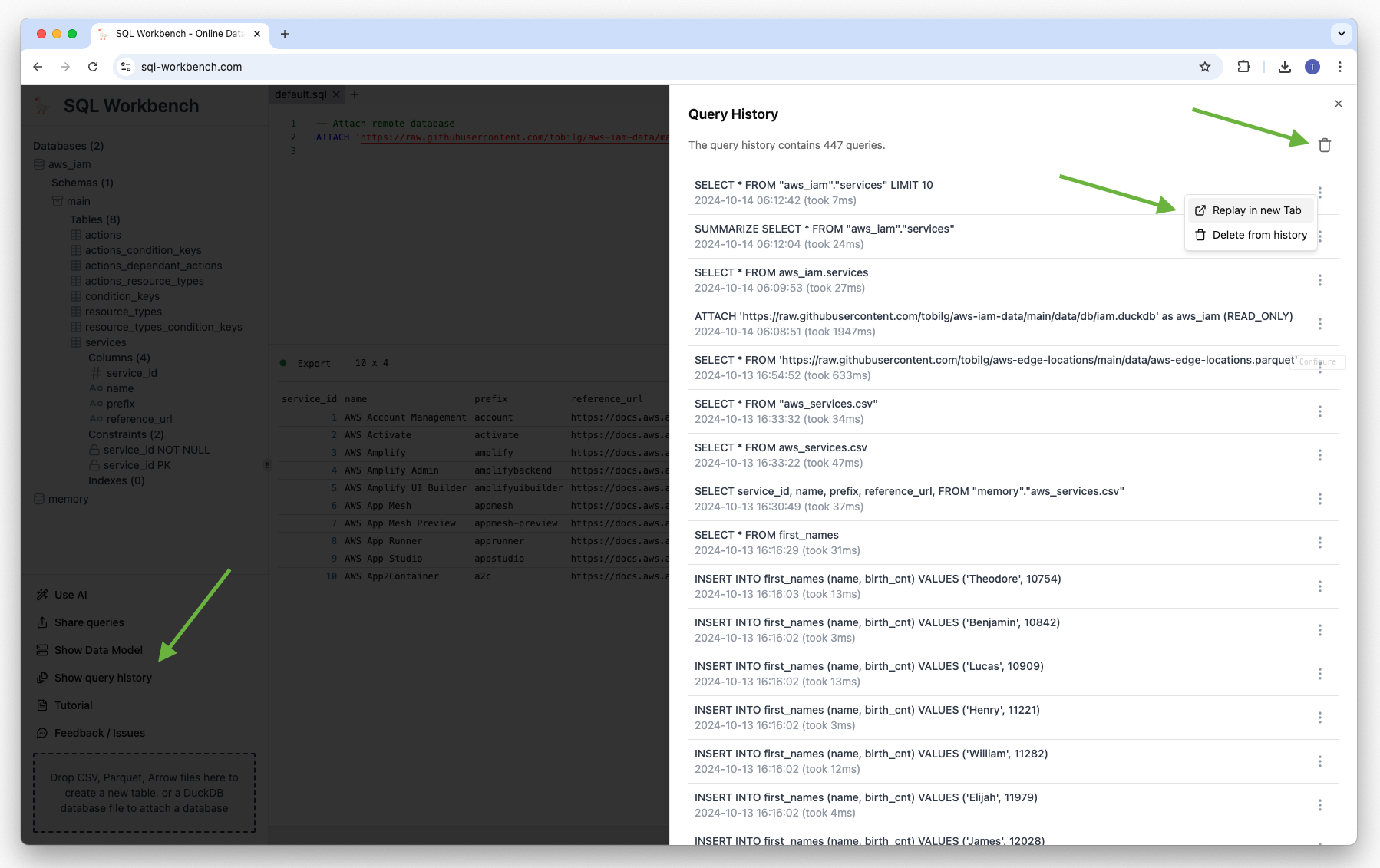Click the browser extensions puzzle icon
Screen dimensions: 1380x868
[x=1244, y=67]
